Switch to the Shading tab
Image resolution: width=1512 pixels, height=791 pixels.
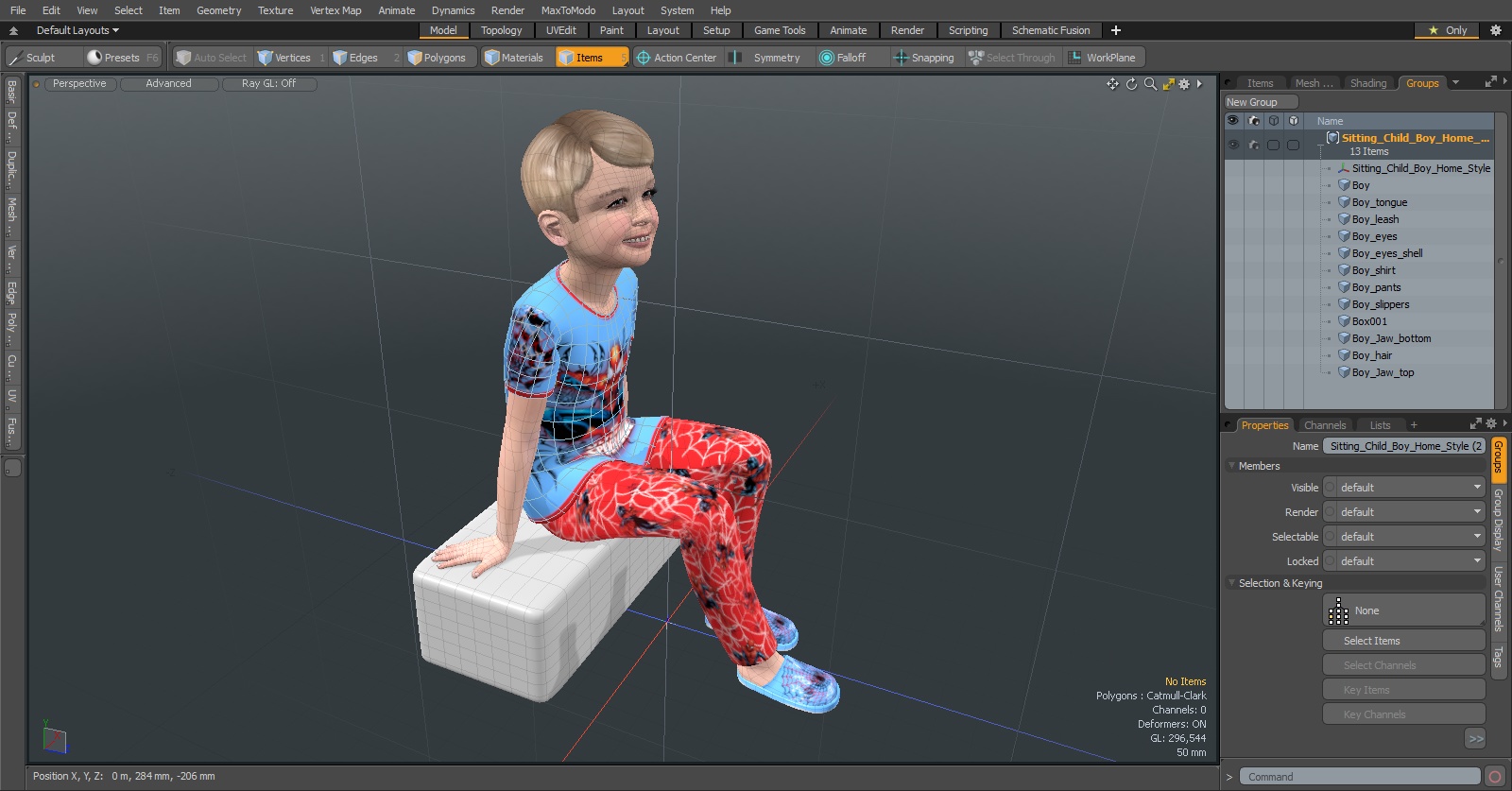click(x=1367, y=83)
